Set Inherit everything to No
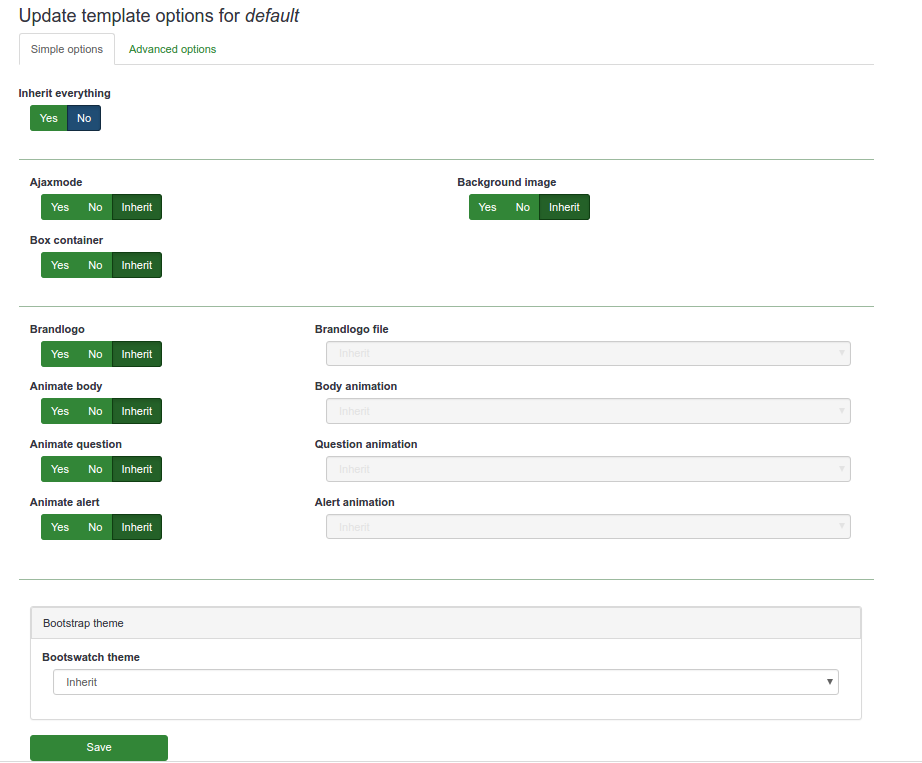This screenshot has height=763, width=922. (x=84, y=118)
